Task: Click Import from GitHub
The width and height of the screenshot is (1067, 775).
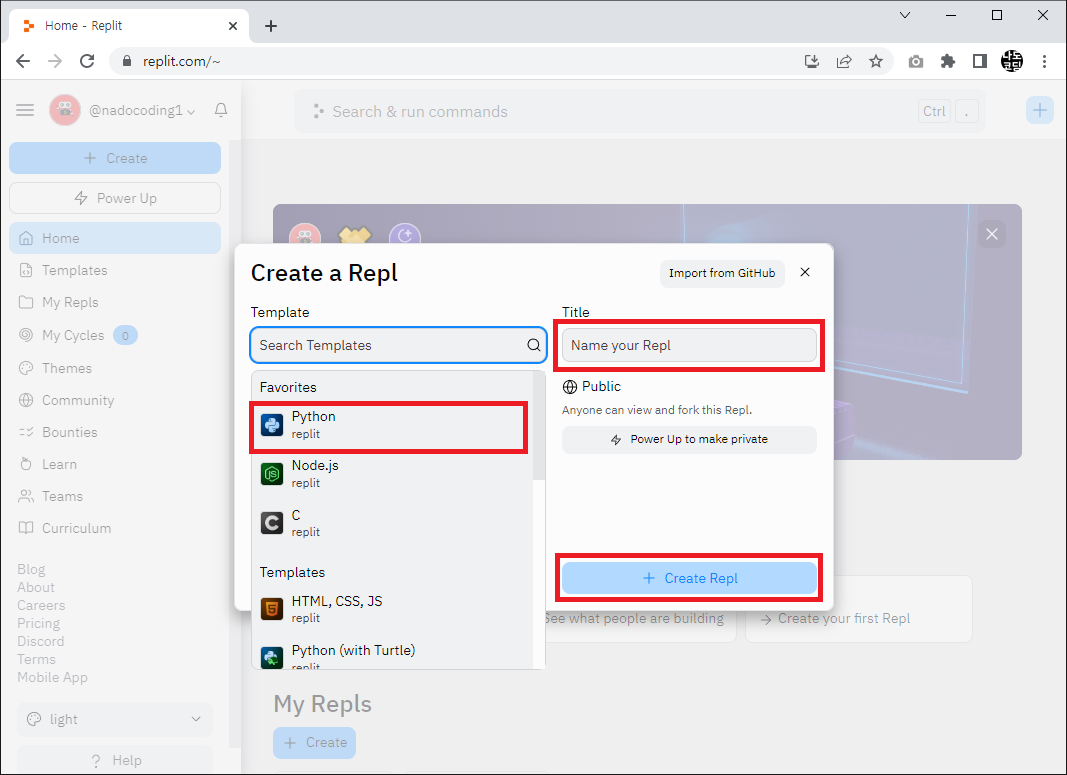Action: [722, 273]
